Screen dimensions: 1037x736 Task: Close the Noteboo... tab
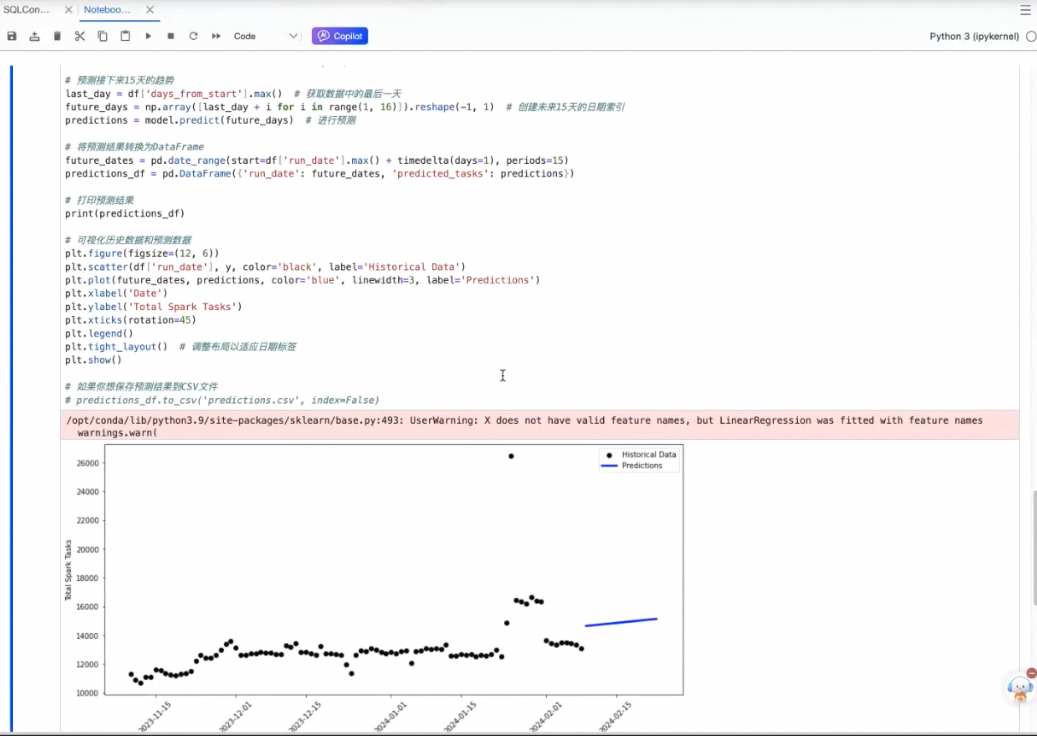(150, 10)
